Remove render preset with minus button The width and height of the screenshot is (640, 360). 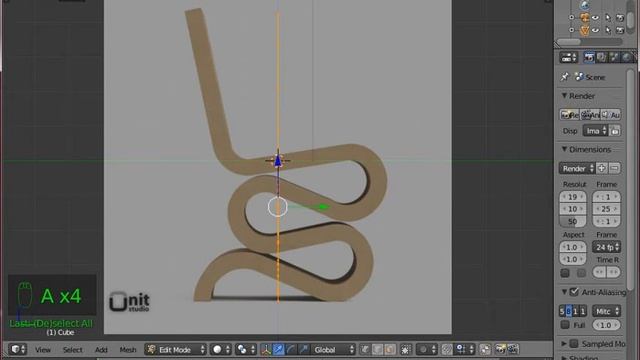[615, 168]
